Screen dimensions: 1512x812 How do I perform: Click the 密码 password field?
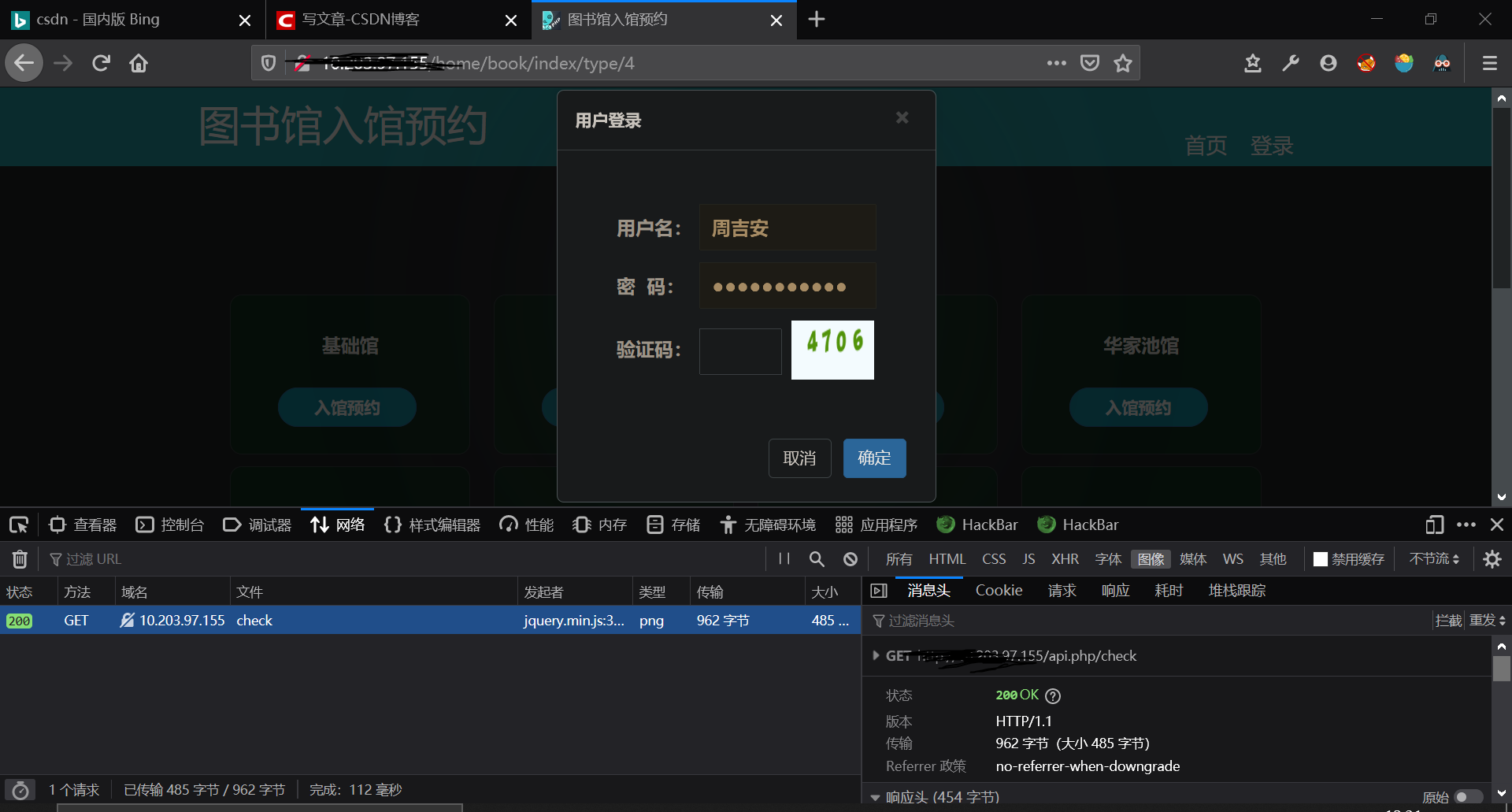[x=787, y=286]
